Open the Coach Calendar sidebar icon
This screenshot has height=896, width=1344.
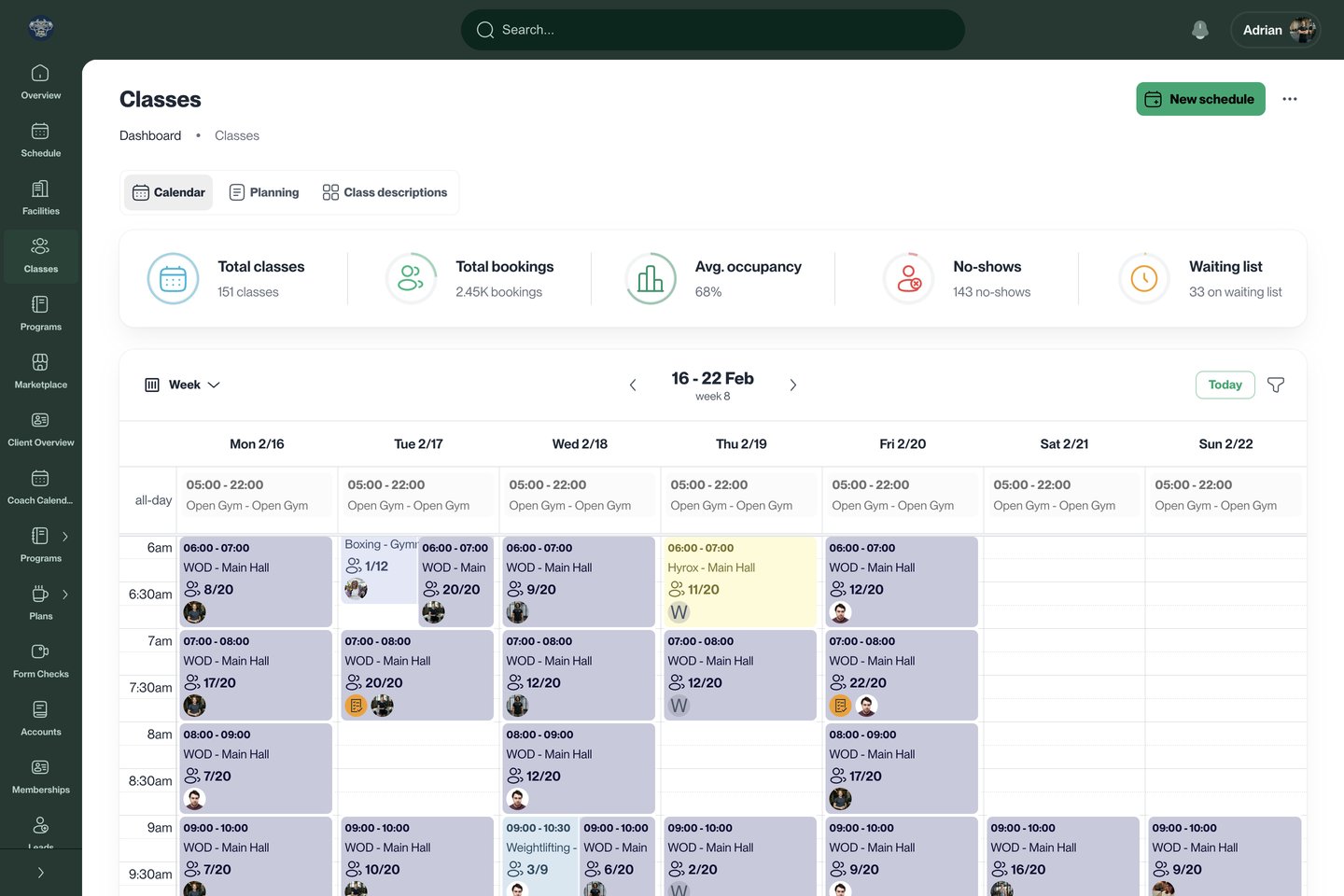[40, 478]
